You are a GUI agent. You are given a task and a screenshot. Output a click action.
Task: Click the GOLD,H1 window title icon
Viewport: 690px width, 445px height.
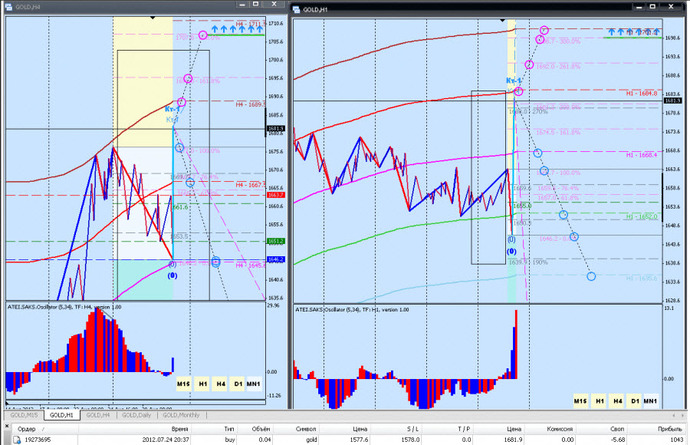coord(297,9)
